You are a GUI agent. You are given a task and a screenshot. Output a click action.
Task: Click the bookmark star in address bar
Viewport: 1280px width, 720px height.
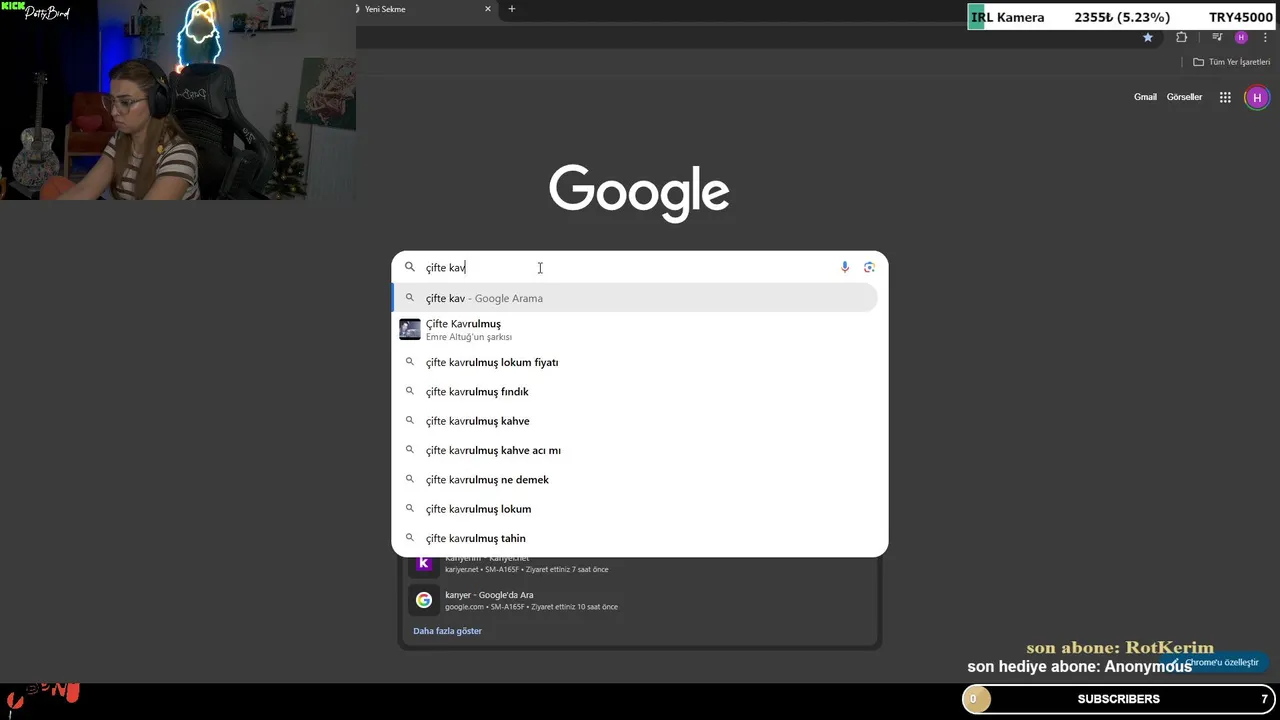pos(1148,37)
